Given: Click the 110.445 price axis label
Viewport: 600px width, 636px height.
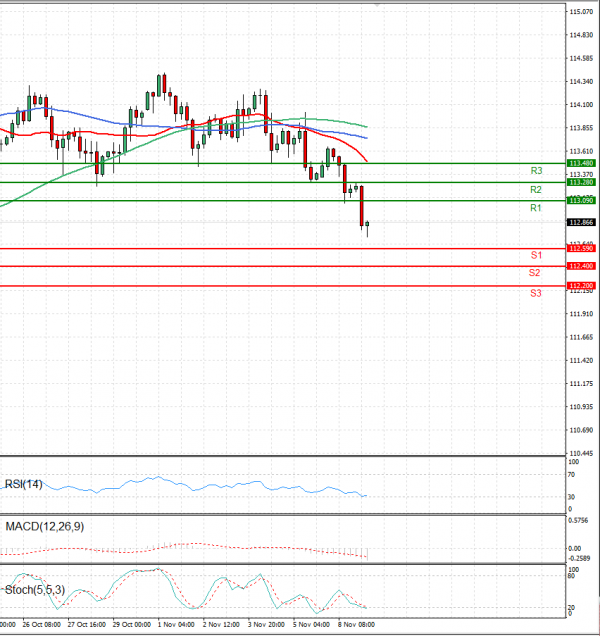Looking at the screenshot, I should pyautogui.click(x=581, y=453).
